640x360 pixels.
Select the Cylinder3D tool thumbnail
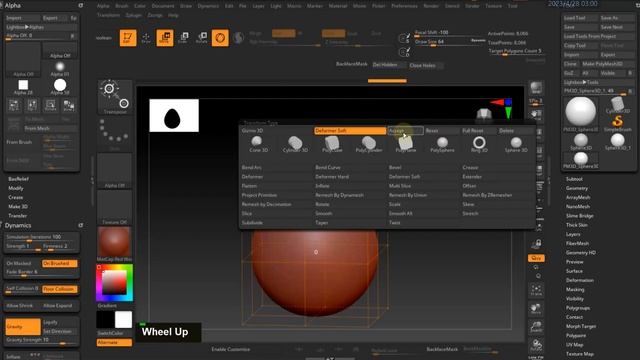pyautogui.click(x=618, y=105)
